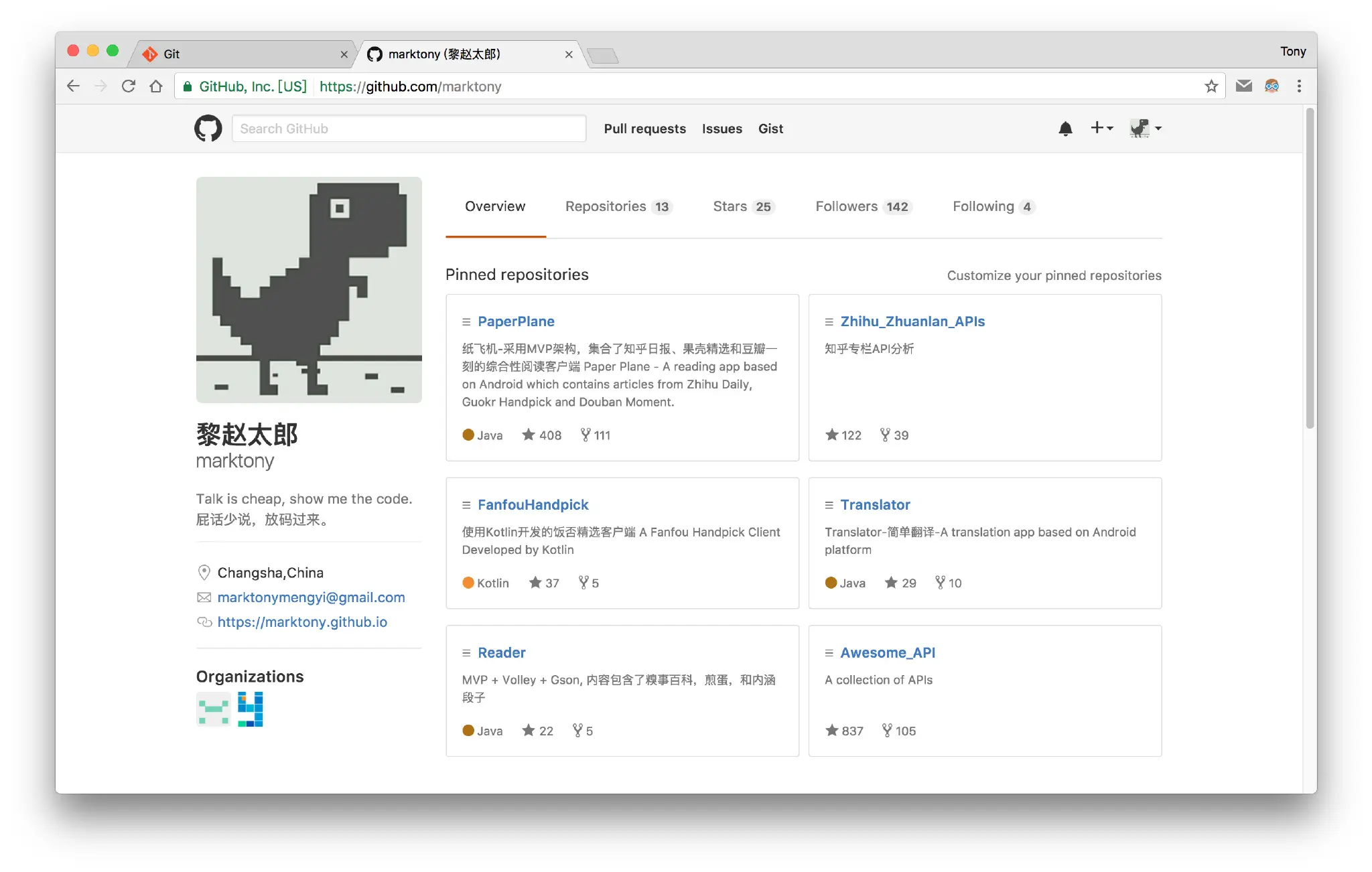Open the user avatar dropdown menu
The image size is (1372, 872).
(x=1146, y=128)
